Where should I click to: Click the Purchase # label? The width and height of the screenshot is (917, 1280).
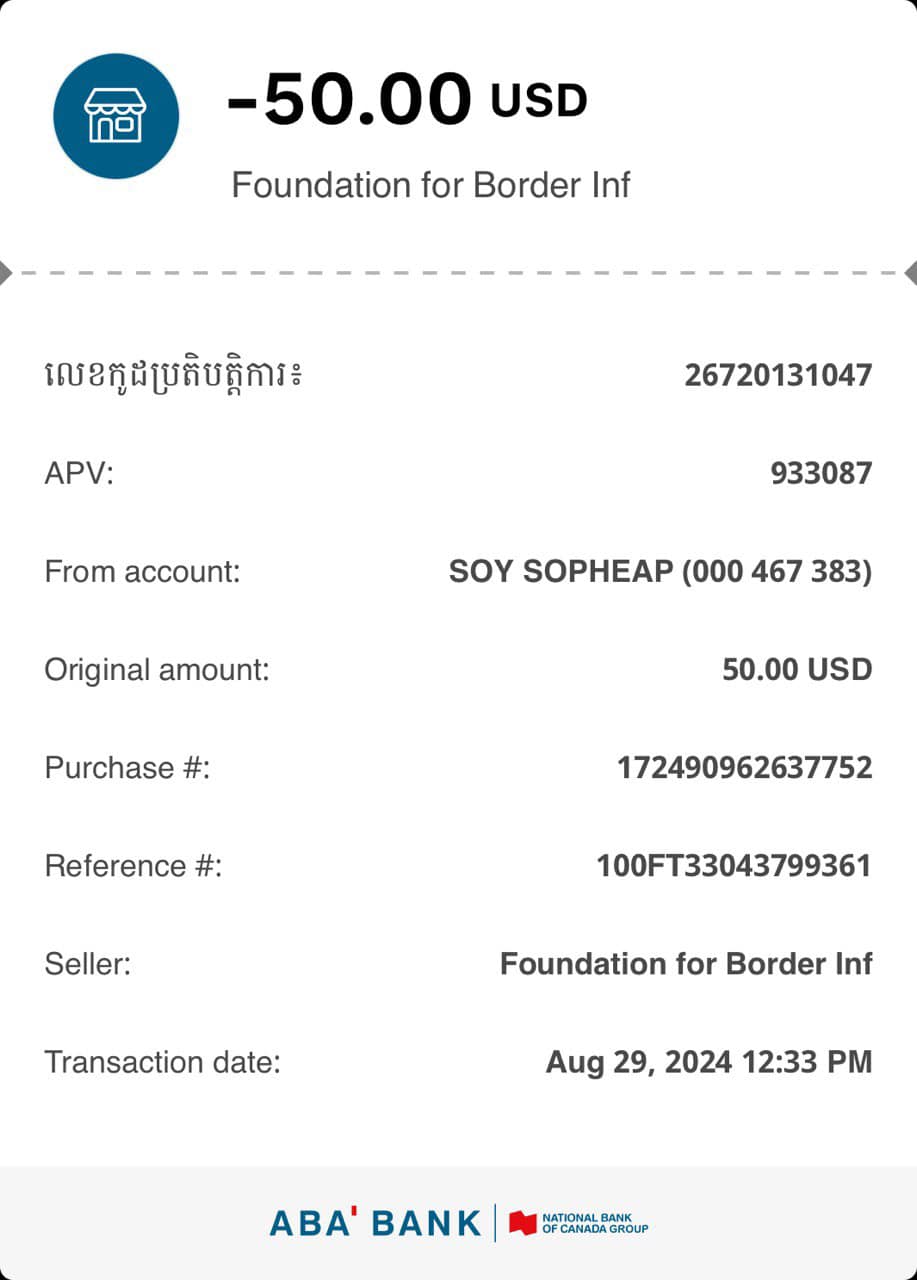click(x=127, y=767)
